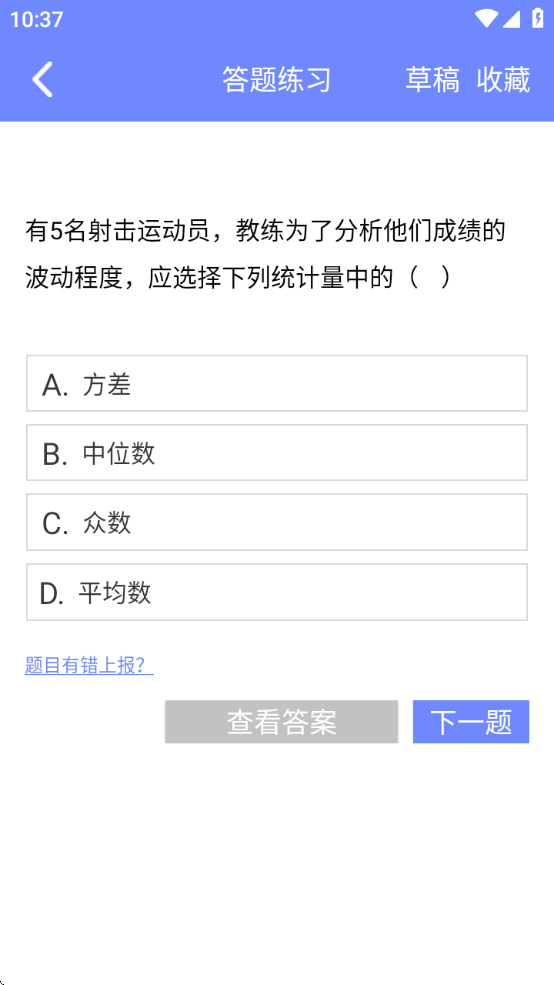This screenshot has width=554, height=985.
Task: Choose option C 众数
Action: tap(276, 522)
